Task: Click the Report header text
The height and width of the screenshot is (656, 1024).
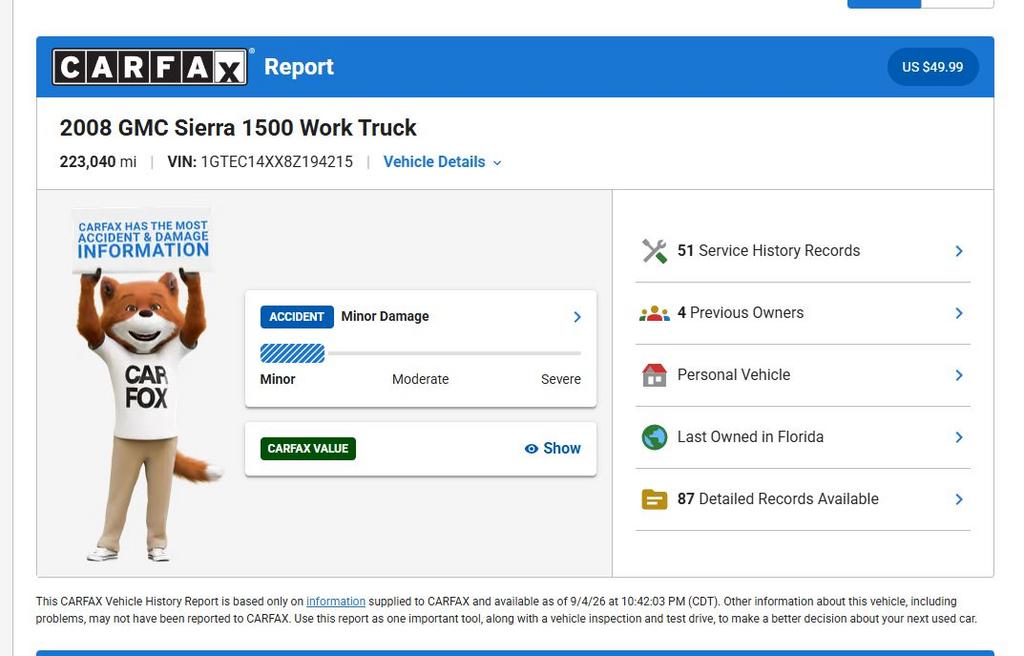Action: coord(298,67)
